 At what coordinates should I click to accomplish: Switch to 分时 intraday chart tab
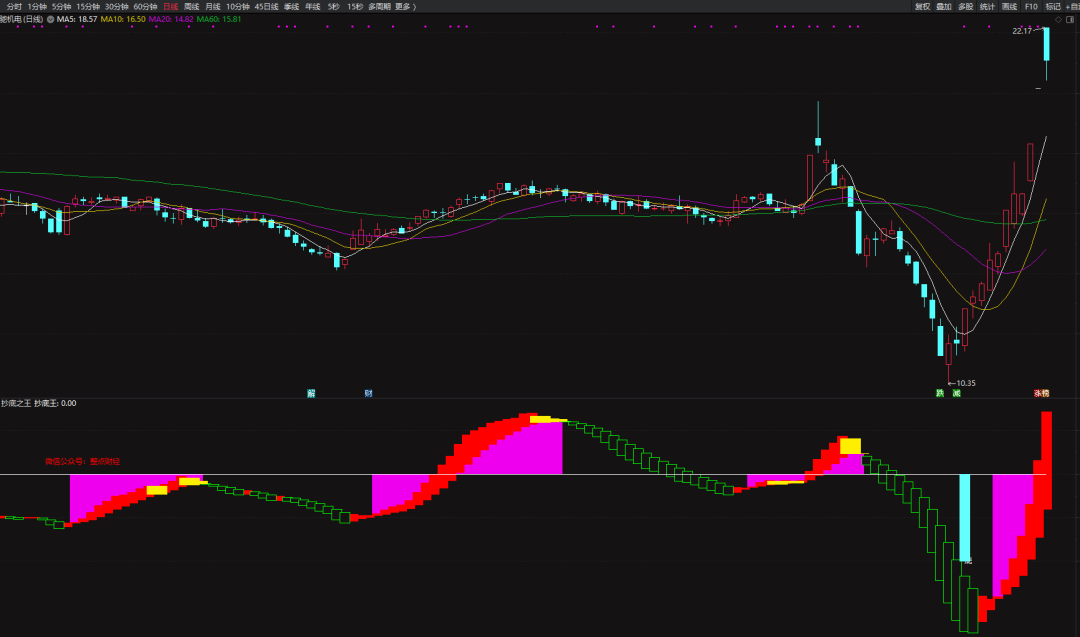14,6
